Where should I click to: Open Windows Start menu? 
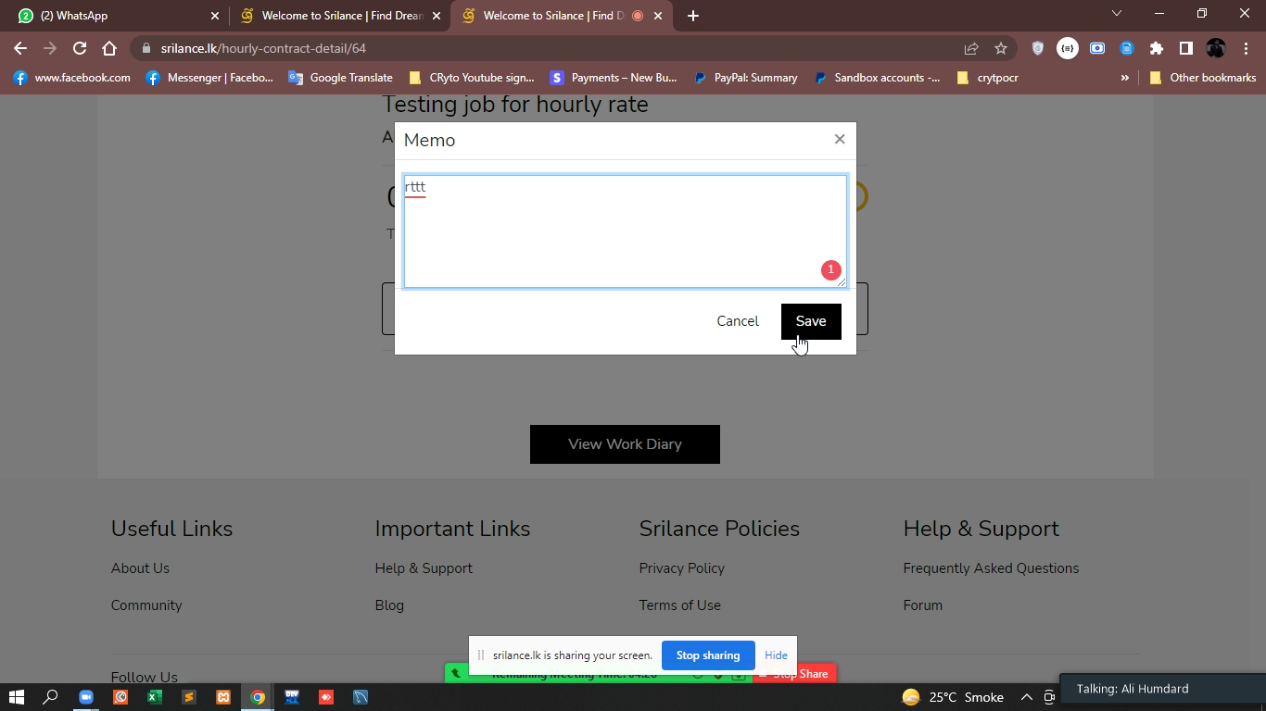pyautogui.click(x=16, y=697)
